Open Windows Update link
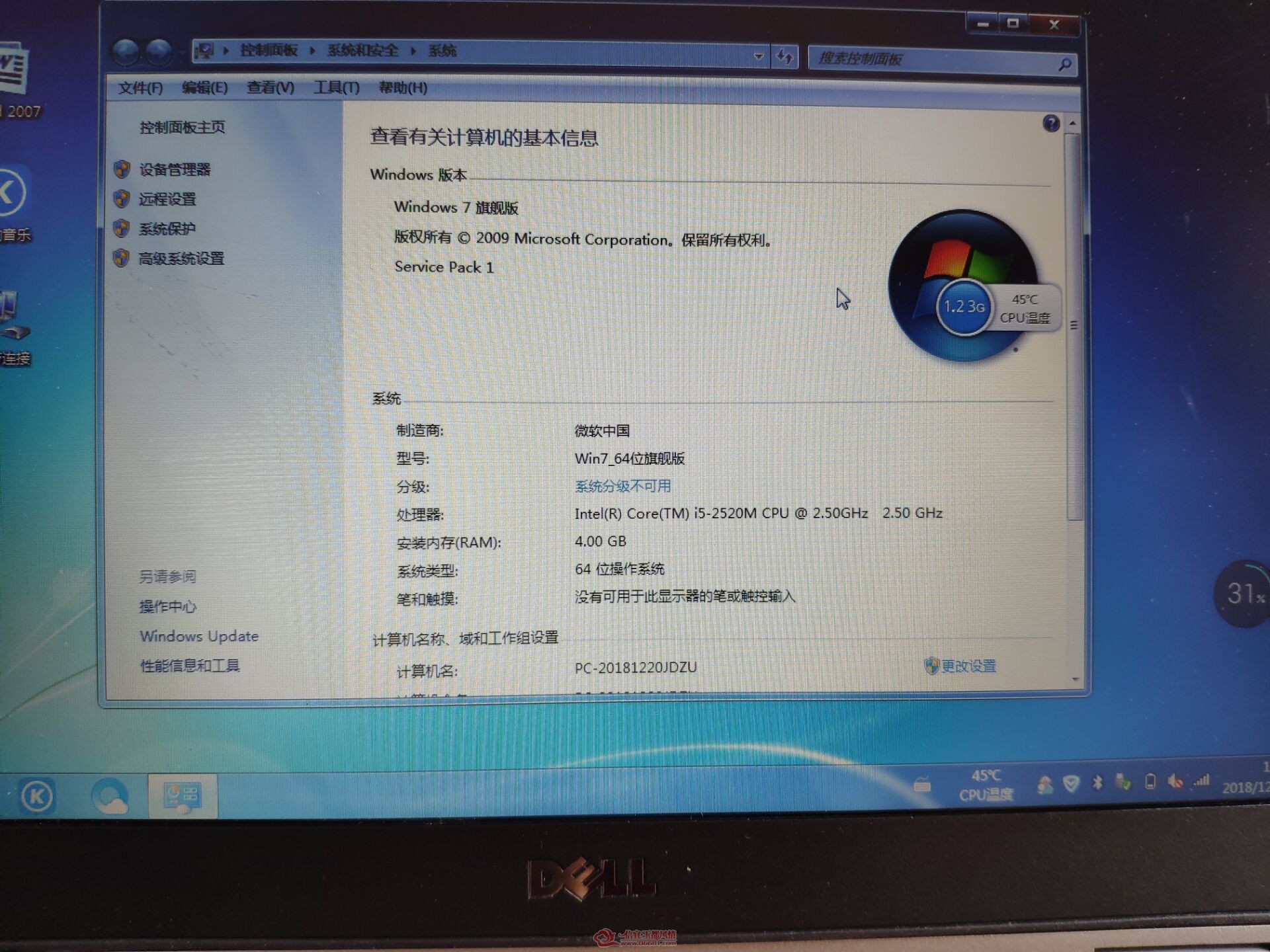 pos(199,636)
